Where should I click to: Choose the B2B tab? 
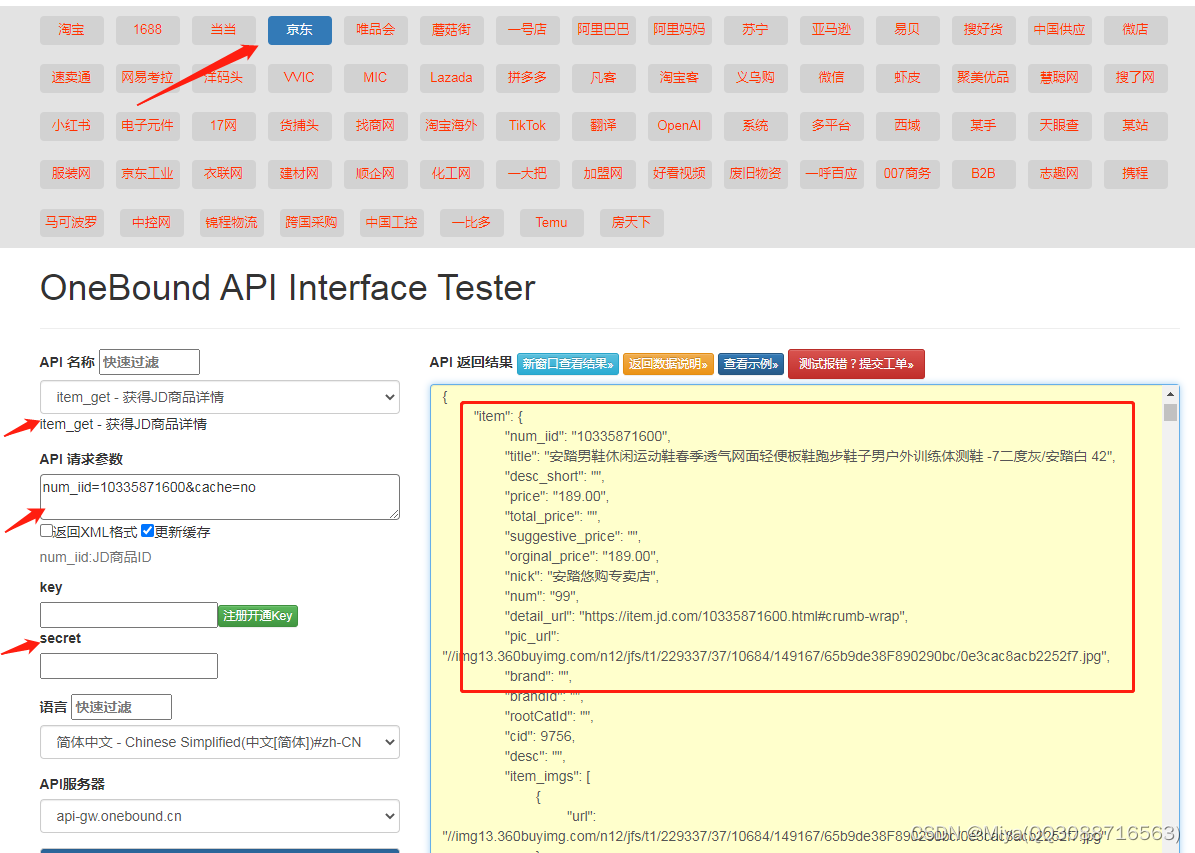click(983, 174)
